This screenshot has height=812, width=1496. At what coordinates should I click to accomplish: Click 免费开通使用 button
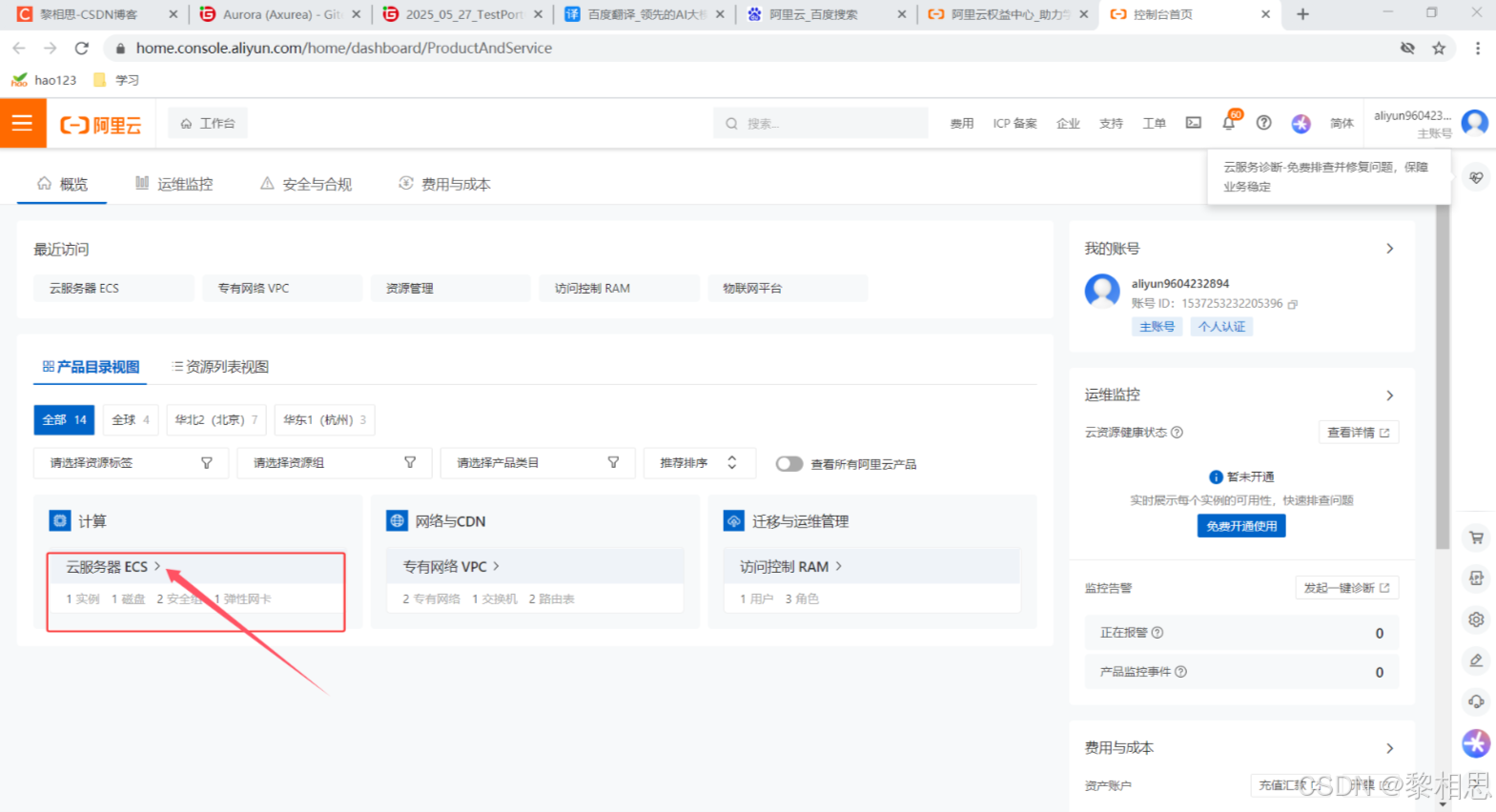(1241, 526)
